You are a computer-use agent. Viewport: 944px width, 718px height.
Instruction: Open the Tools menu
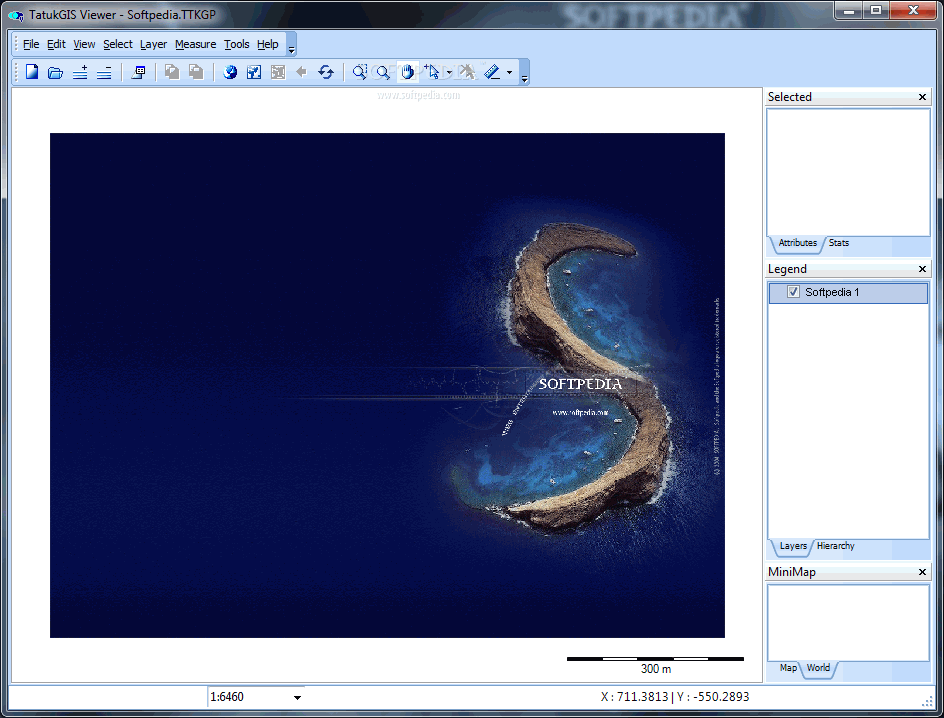pyautogui.click(x=237, y=44)
